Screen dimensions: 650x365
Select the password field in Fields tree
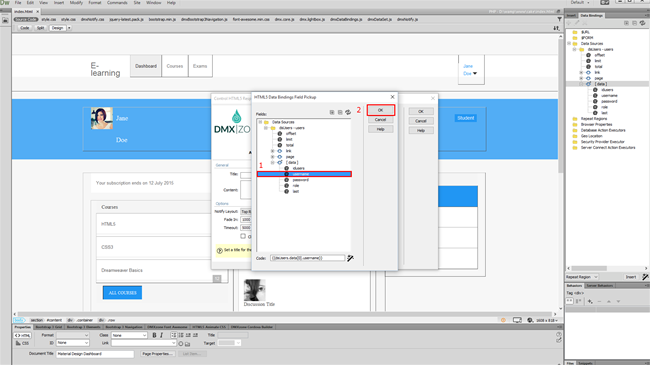pyautogui.click(x=301, y=180)
